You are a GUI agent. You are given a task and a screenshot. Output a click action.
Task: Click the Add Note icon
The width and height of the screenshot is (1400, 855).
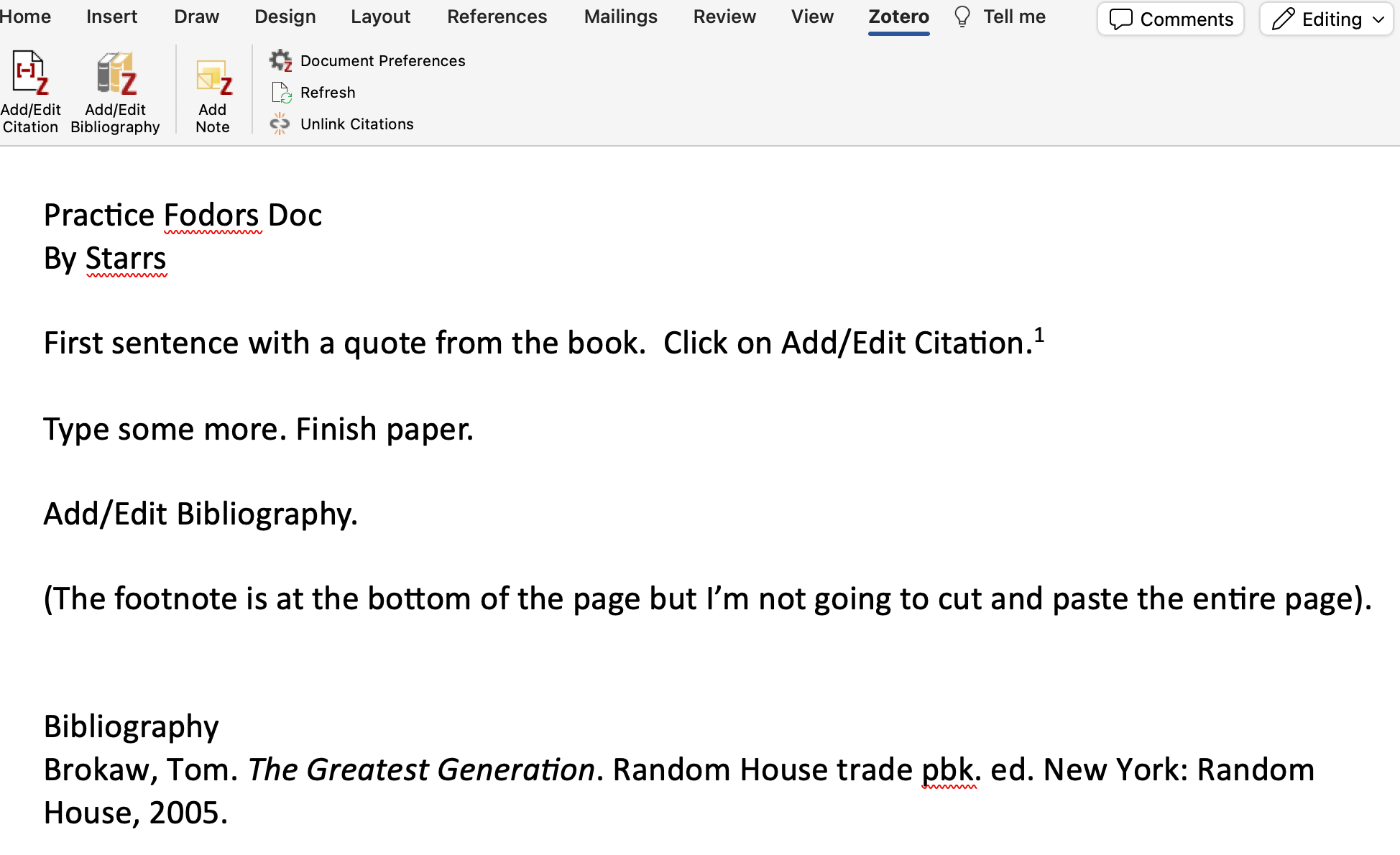(x=213, y=76)
